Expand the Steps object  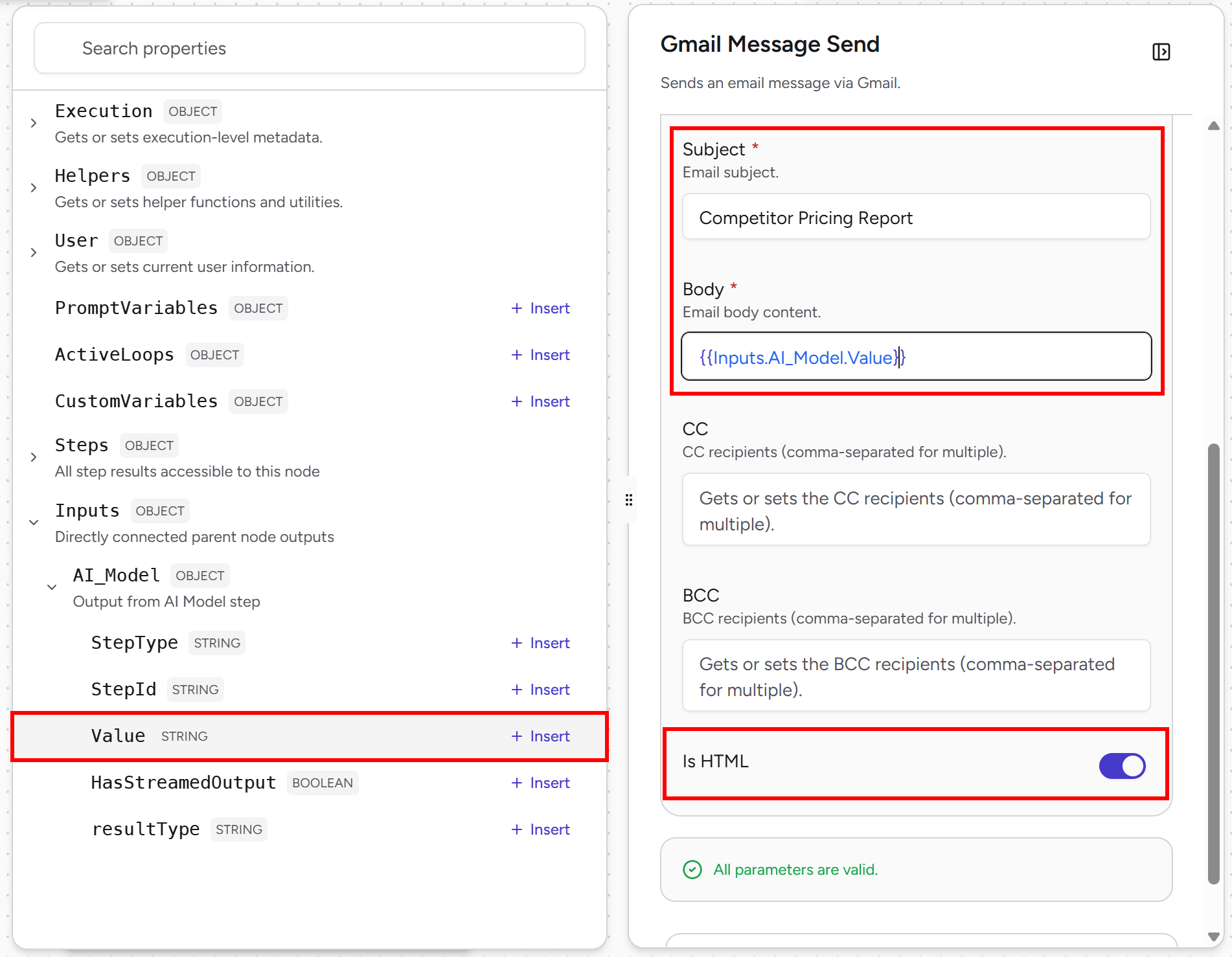click(x=34, y=457)
